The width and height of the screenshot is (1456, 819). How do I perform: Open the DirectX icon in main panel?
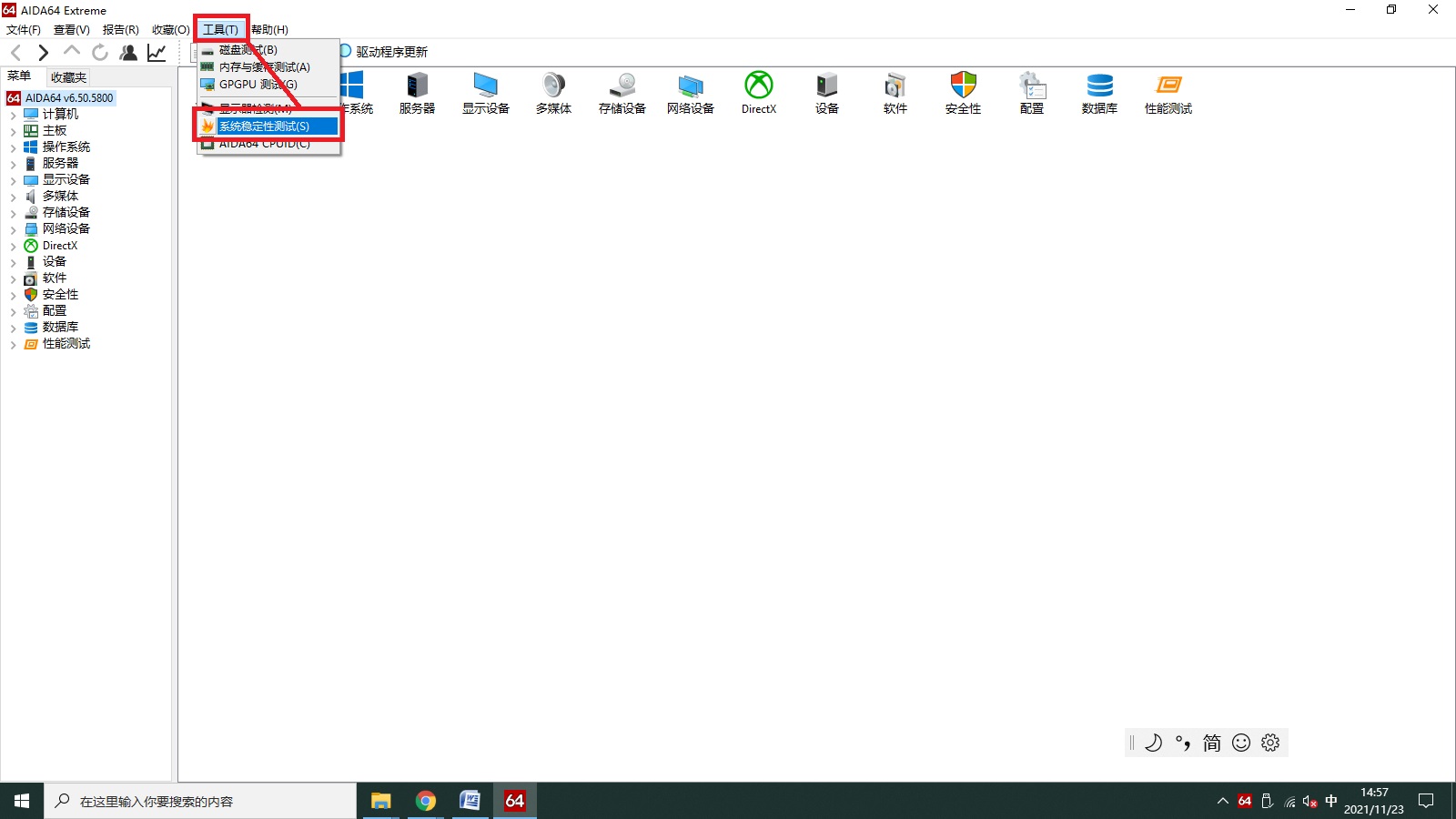click(x=758, y=92)
